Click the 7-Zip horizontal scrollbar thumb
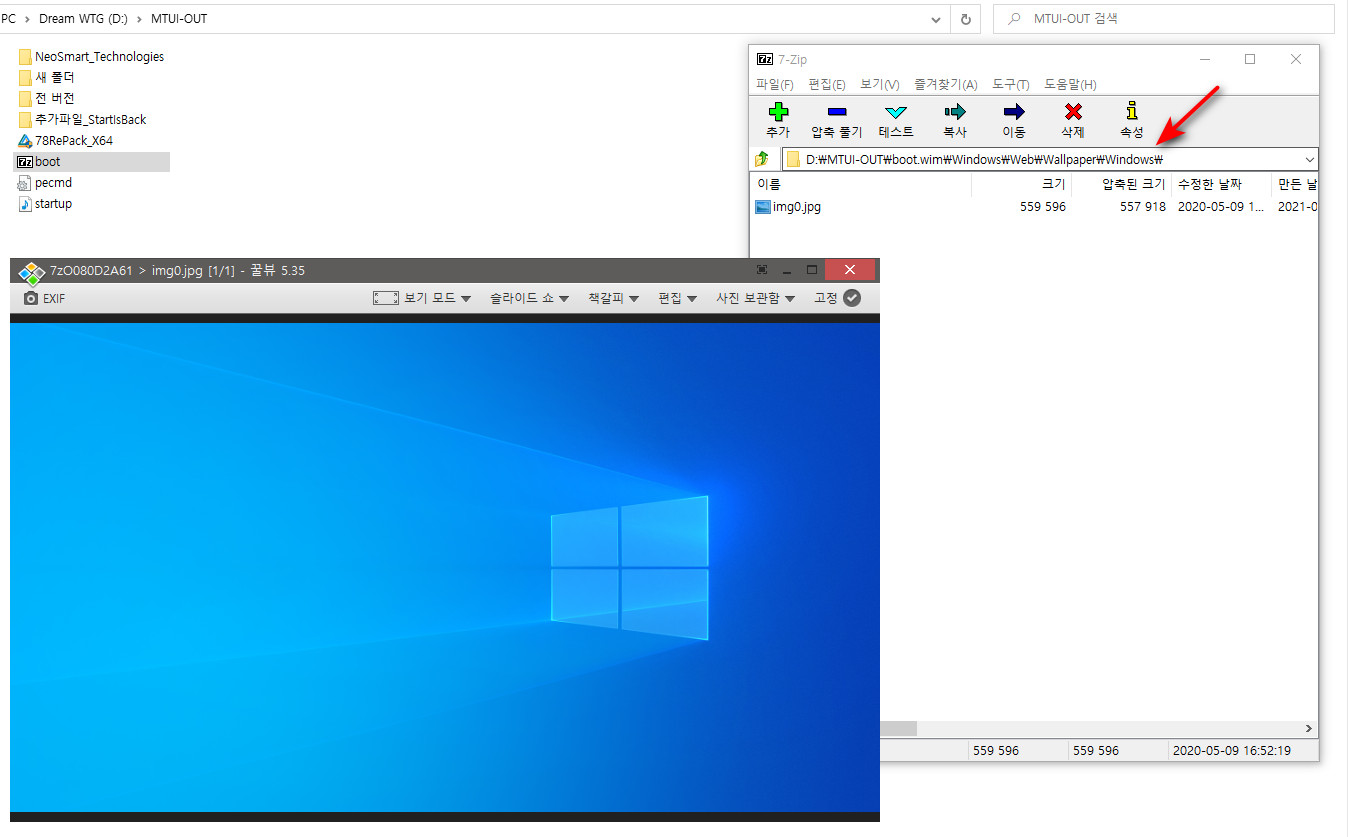This screenshot has height=837, width=1348. [898, 729]
